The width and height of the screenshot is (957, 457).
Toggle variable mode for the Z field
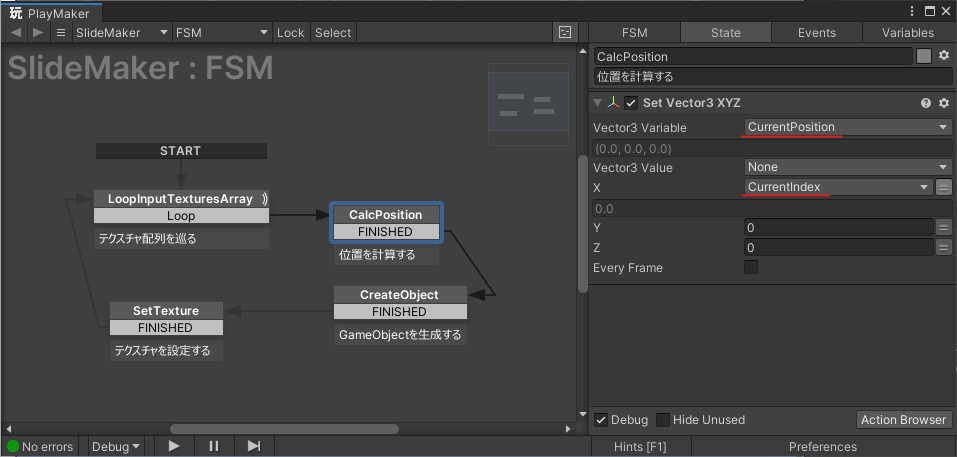(944, 248)
